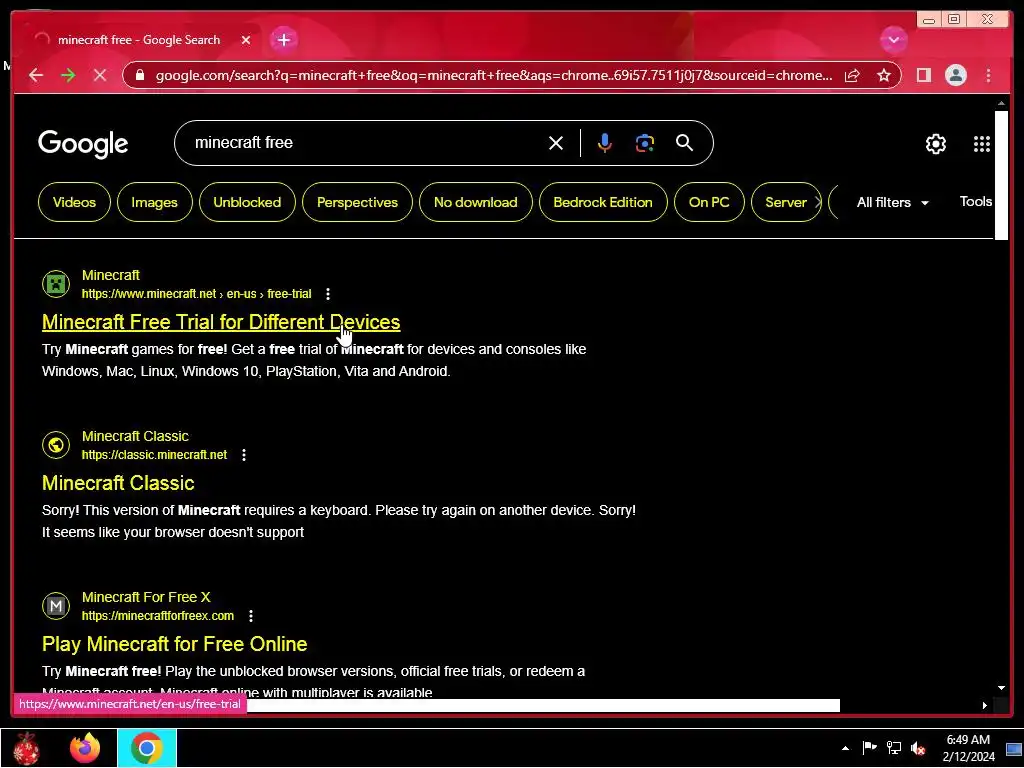This screenshot has width=1024, height=768.
Task: Filter results by Videos
Action: [x=74, y=202]
